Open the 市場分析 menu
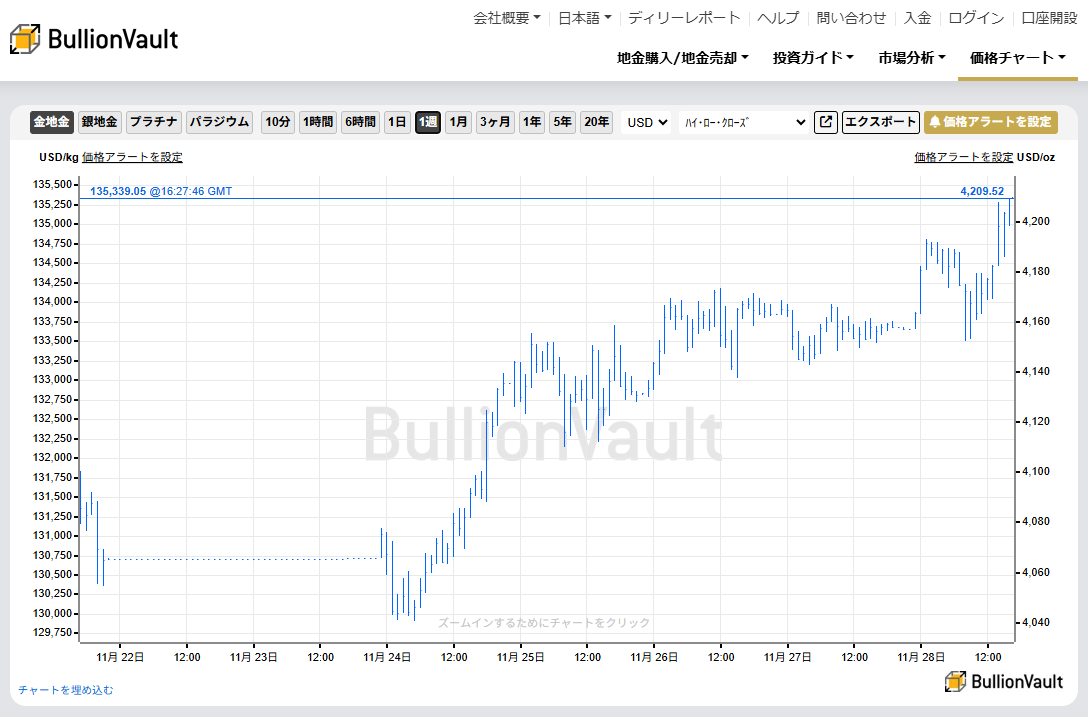The image size is (1088, 717). coord(910,58)
